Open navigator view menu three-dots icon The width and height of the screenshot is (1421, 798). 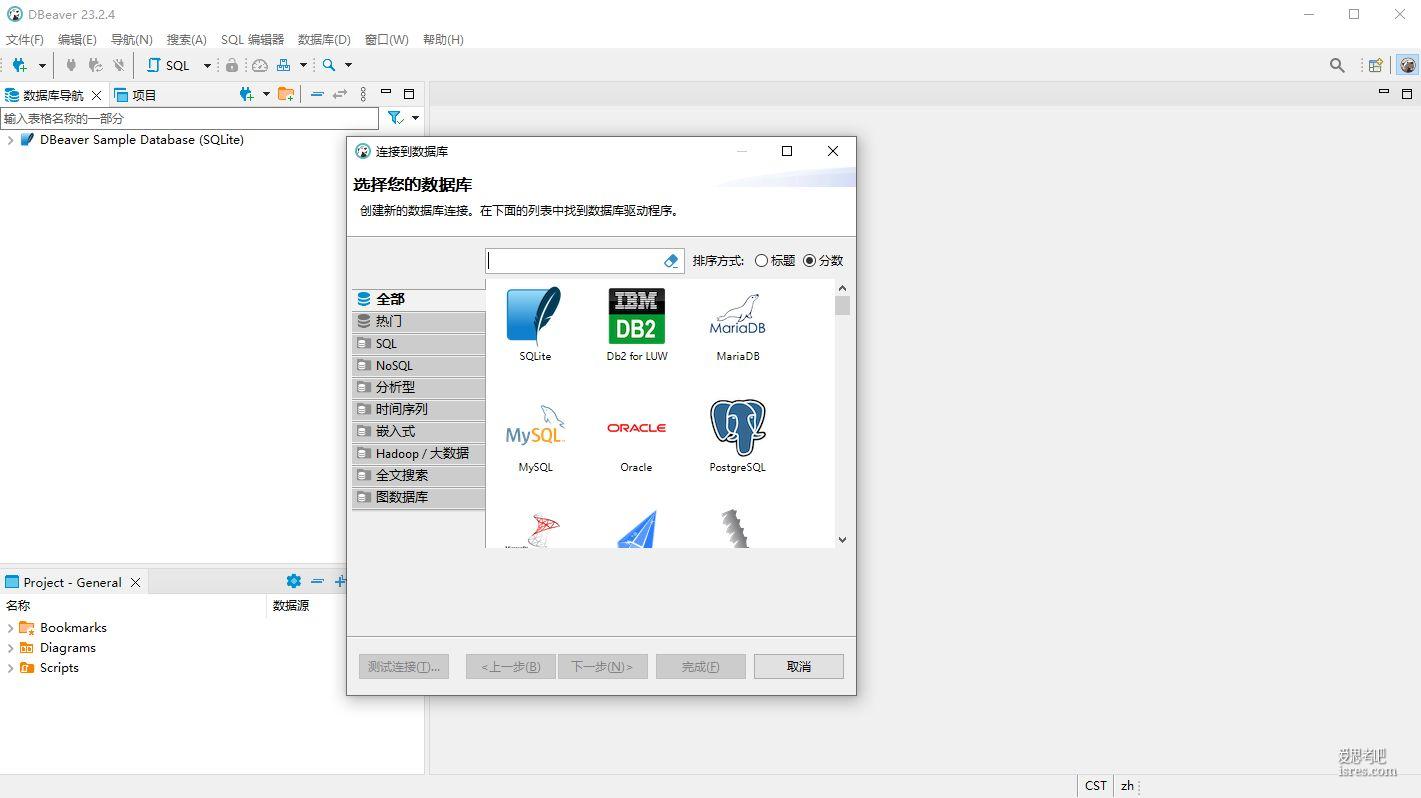[363, 94]
